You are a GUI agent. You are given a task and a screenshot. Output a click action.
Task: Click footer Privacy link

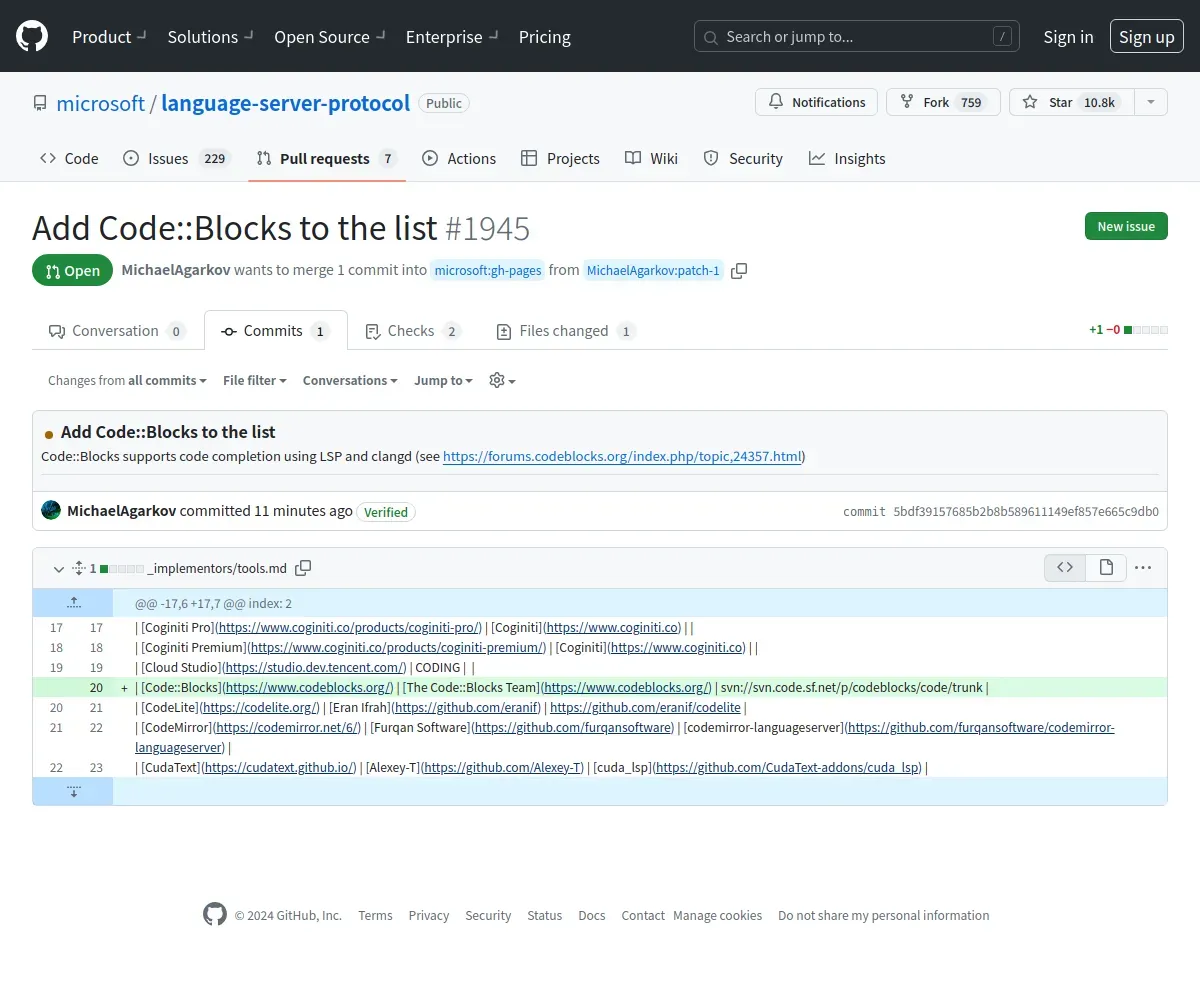point(429,915)
